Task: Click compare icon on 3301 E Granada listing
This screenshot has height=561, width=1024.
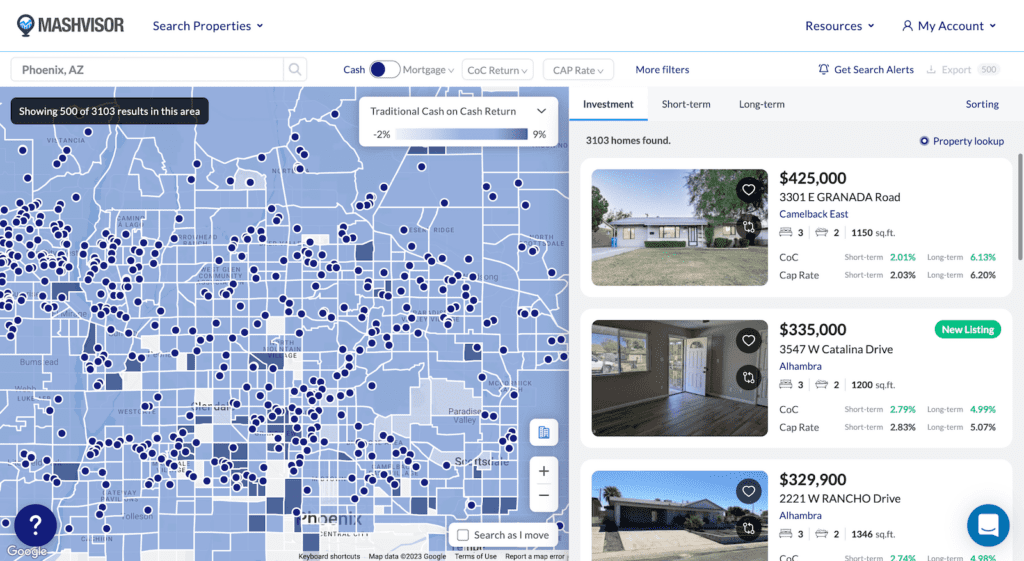Action: [748, 227]
